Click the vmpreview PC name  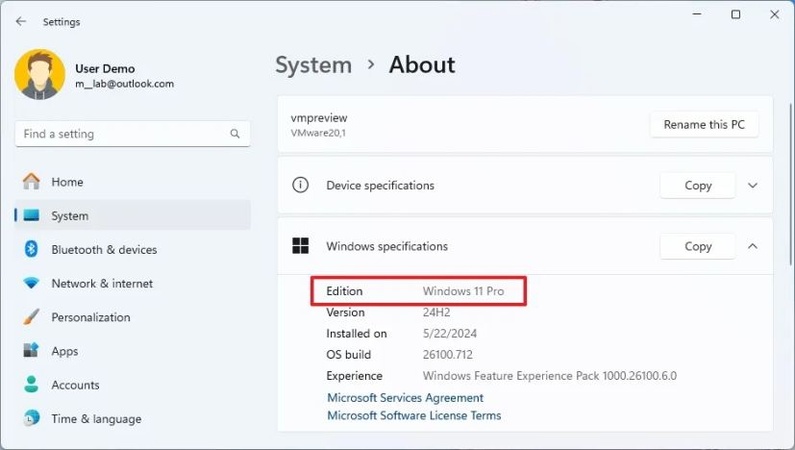(x=319, y=118)
